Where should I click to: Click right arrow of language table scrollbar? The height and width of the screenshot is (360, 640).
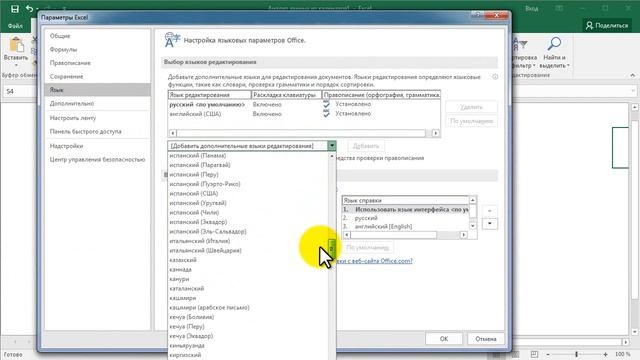click(x=436, y=133)
